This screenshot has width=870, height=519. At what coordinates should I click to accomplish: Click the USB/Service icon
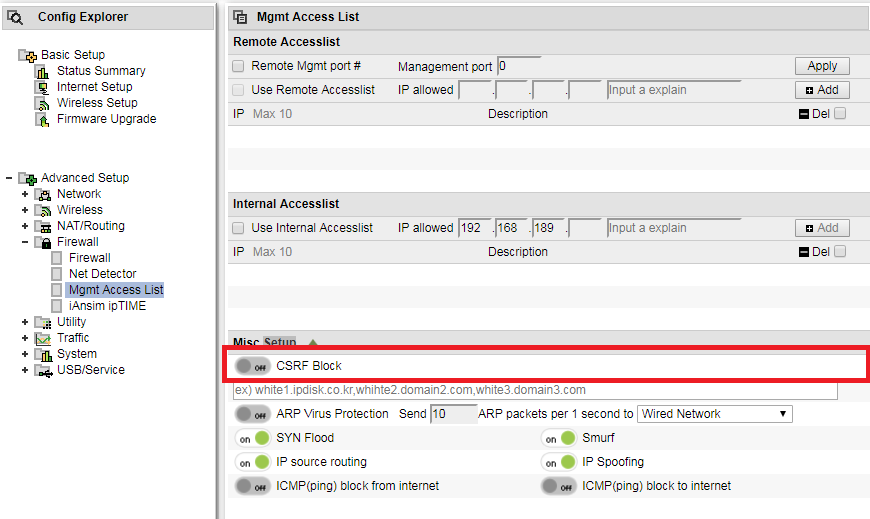pyautogui.click(x=43, y=371)
